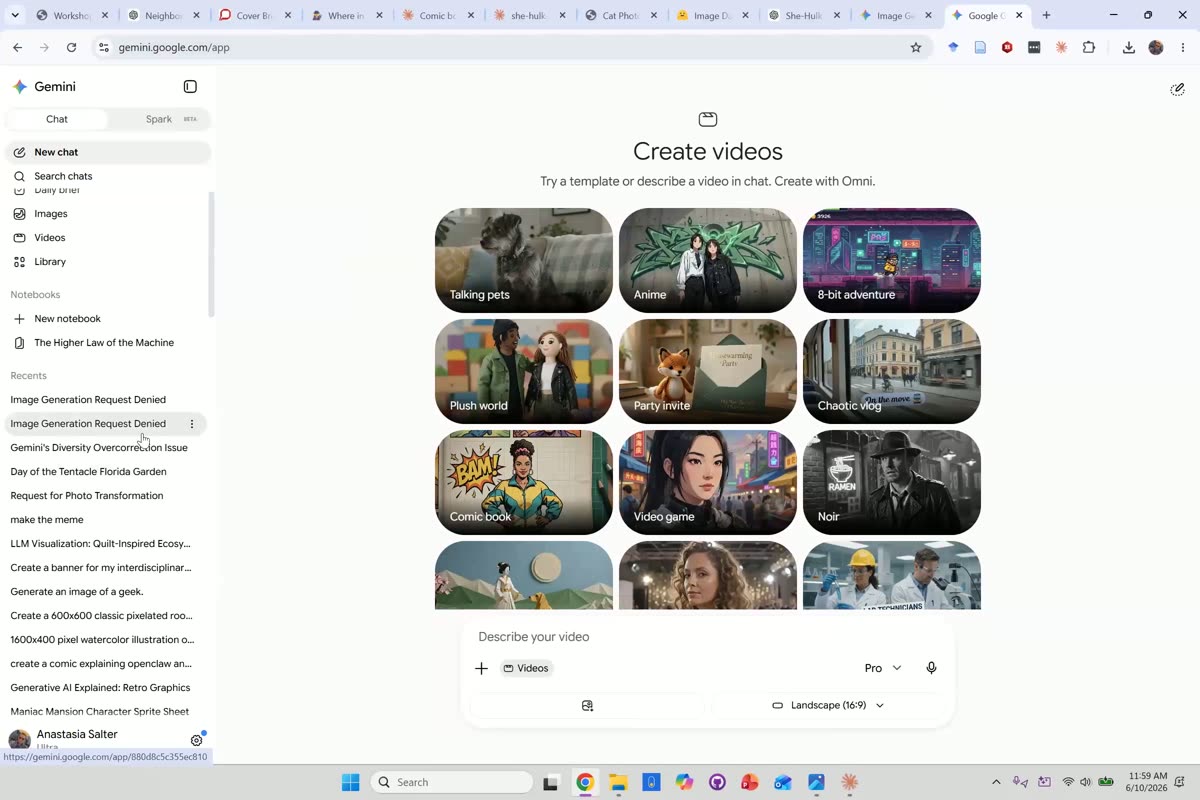The image size is (1200, 800).
Task: Bookmark this page with the star icon
Action: (915, 47)
